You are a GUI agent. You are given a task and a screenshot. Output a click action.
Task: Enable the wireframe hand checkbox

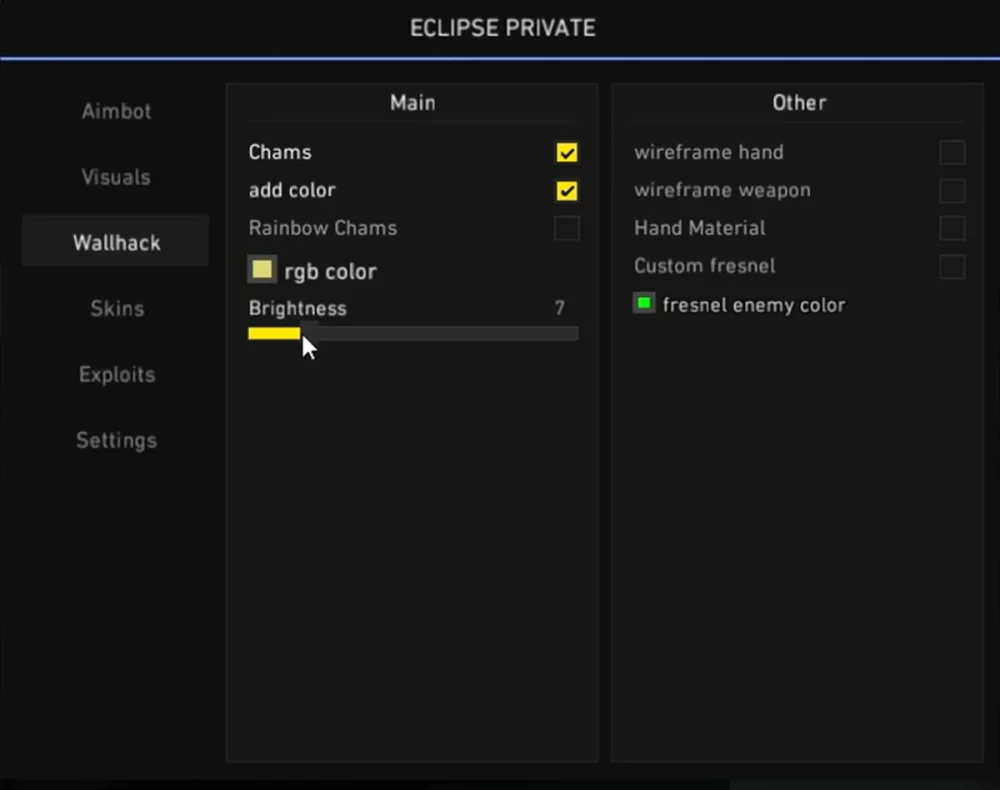click(952, 153)
